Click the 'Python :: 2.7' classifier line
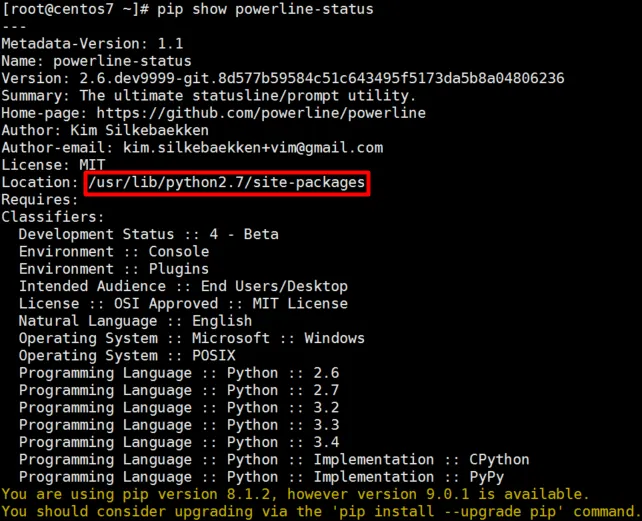Viewport: 642px width, 521px height. (x=179, y=390)
